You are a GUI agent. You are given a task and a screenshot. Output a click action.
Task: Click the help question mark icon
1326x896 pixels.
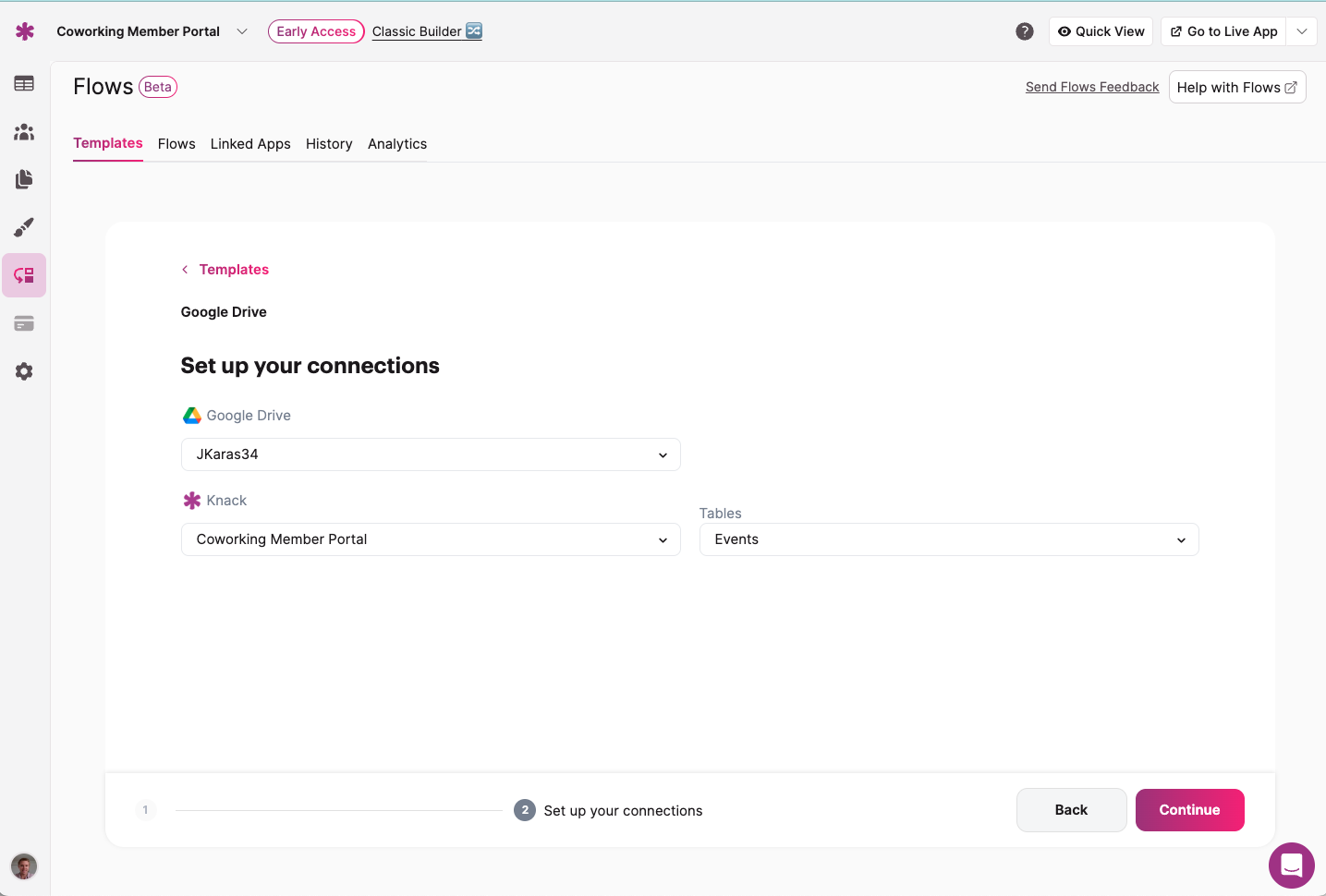1024,31
